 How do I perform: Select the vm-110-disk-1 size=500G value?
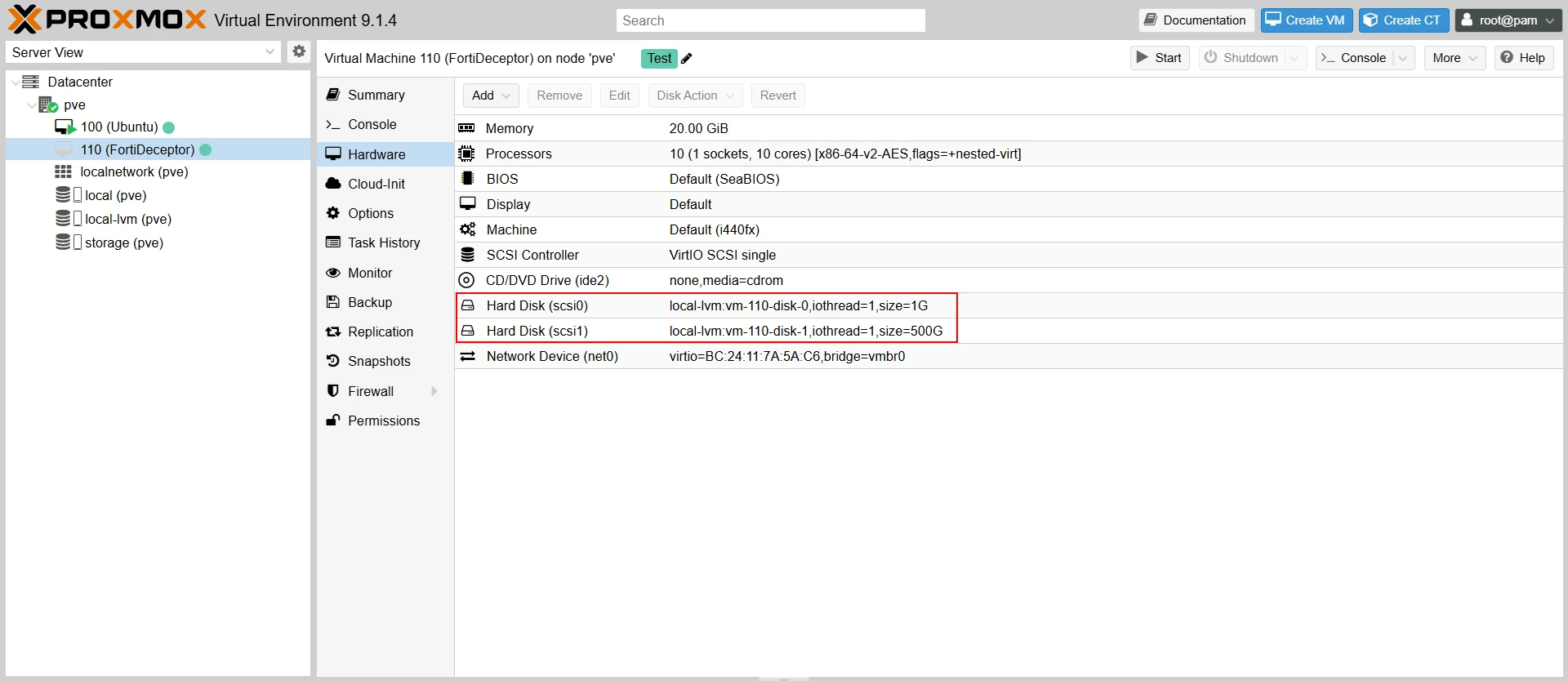[806, 331]
